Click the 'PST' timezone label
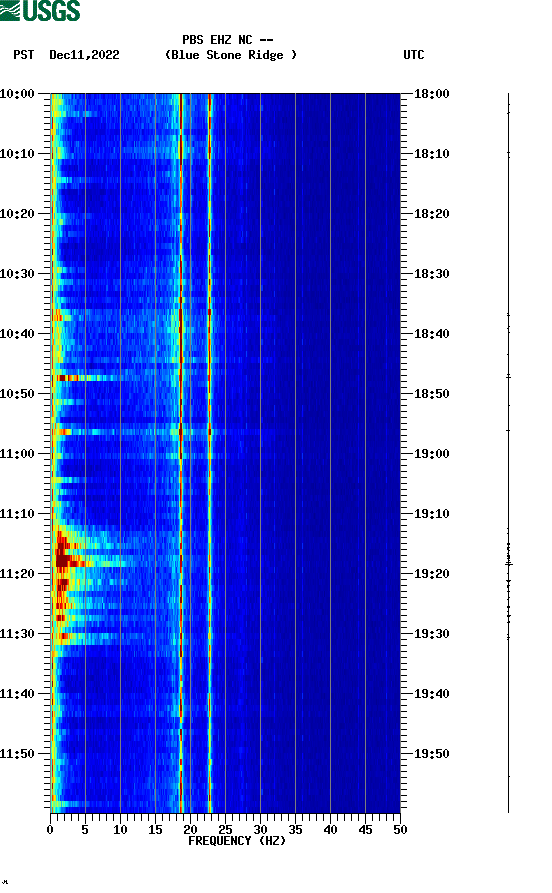Viewport: 552px width, 893px height. click(x=24, y=55)
